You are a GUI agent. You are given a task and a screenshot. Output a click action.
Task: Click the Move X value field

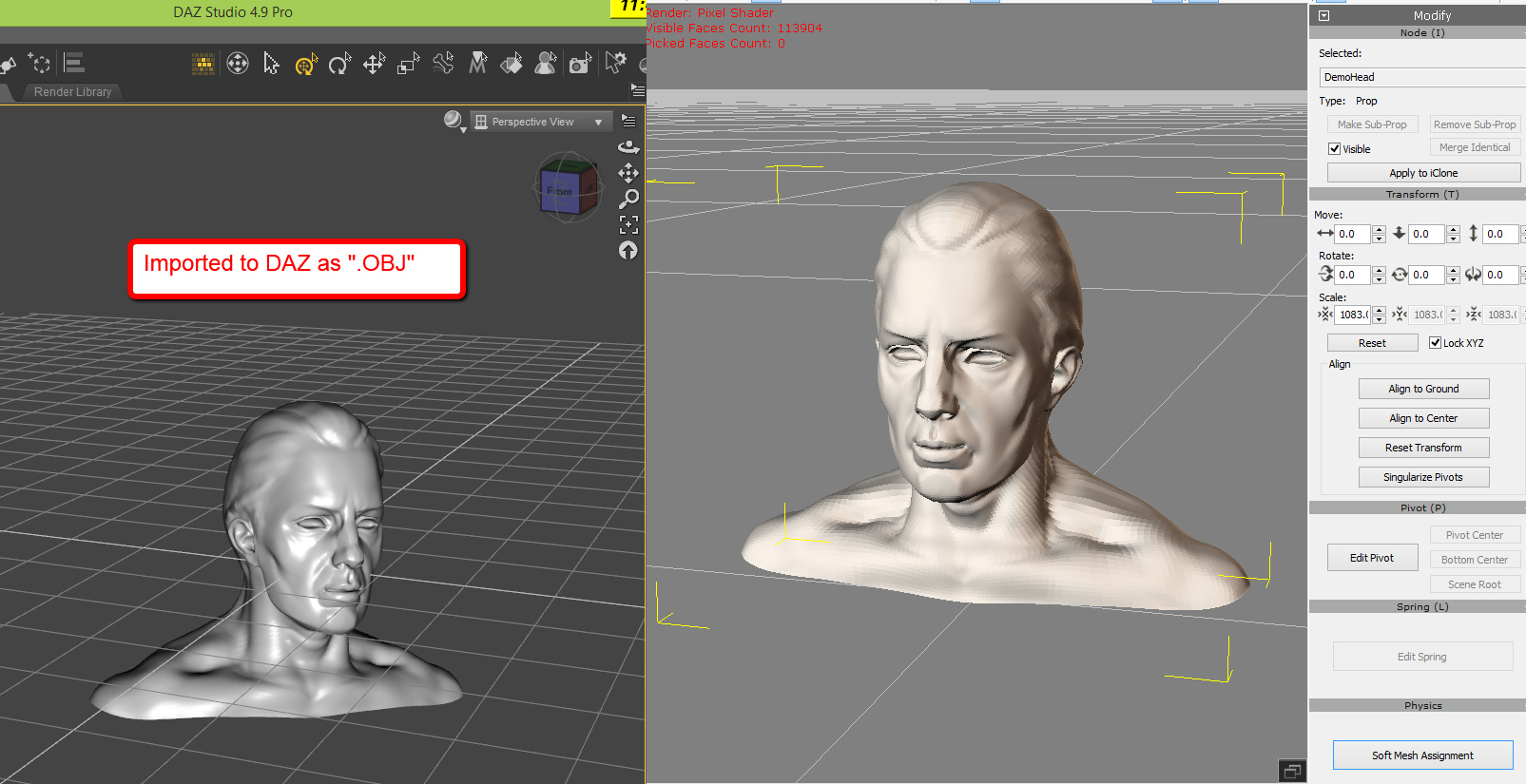coord(1352,234)
